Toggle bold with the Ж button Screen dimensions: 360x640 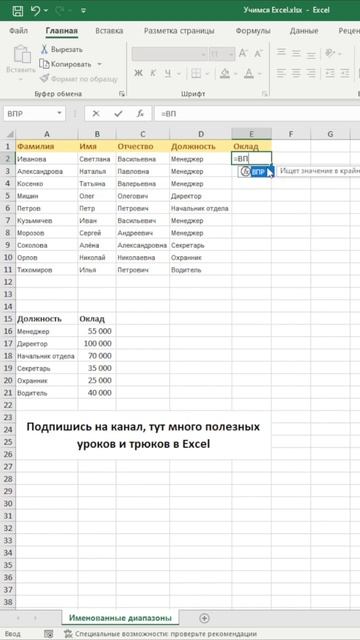pos(138,73)
